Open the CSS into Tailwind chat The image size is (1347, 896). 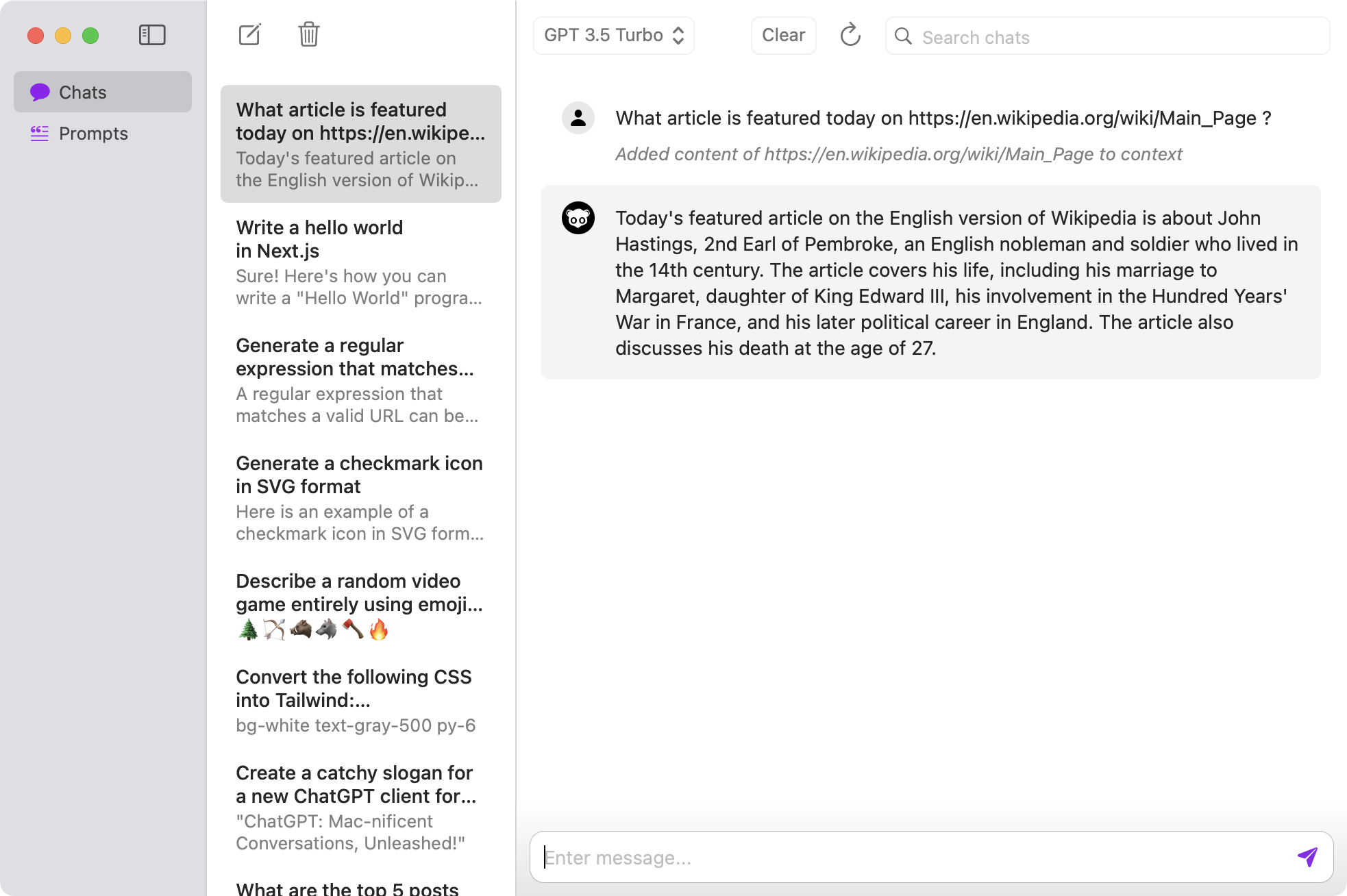coord(360,700)
